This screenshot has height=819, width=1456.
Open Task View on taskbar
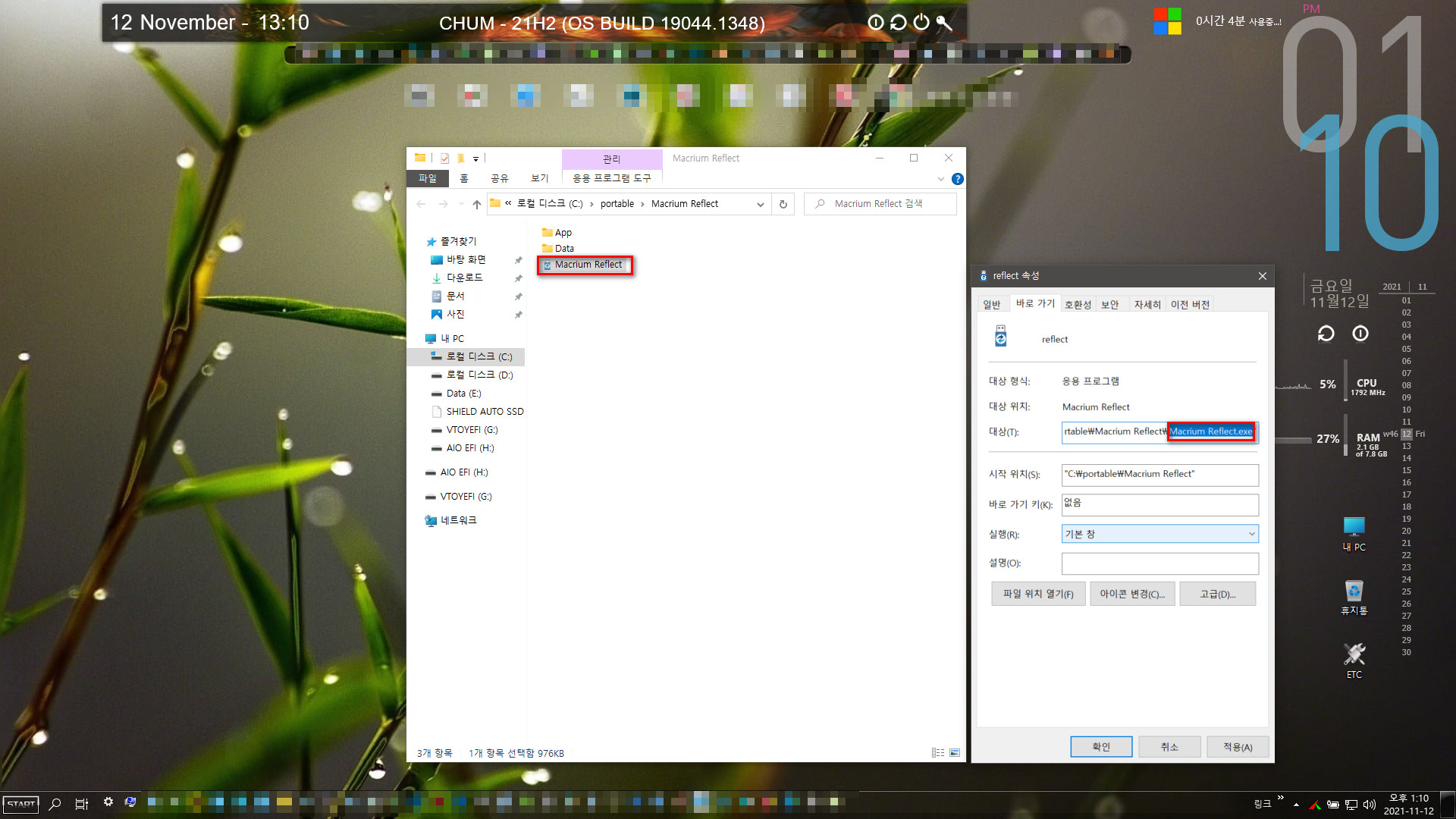82,804
